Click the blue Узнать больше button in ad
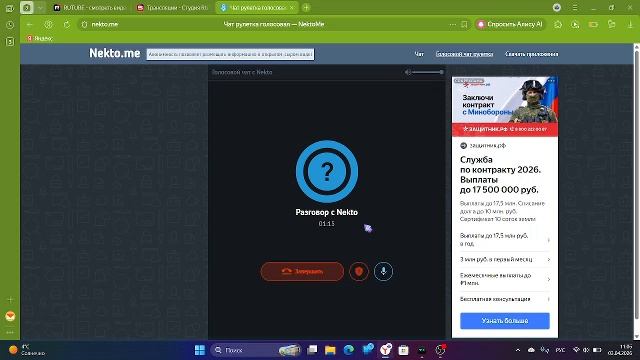 coord(505,321)
